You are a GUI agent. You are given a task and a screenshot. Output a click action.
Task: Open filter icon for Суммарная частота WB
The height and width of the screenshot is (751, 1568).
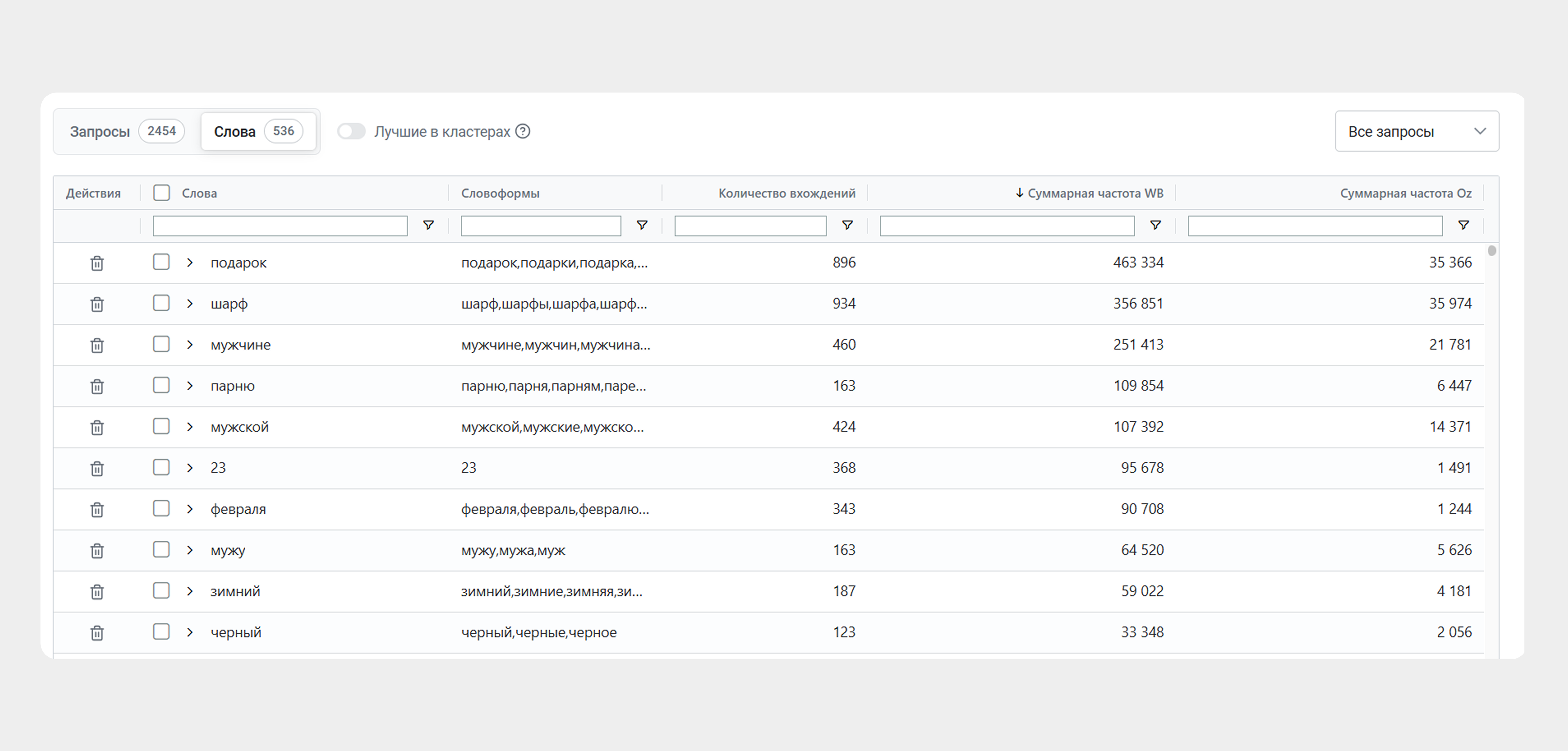tap(1155, 225)
